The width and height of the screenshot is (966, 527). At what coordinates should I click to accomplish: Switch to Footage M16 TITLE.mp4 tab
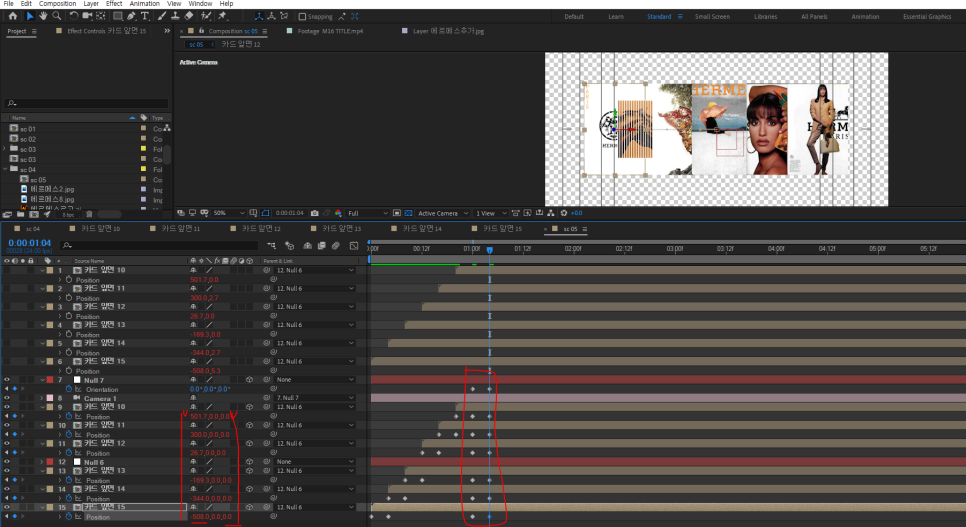coord(330,31)
